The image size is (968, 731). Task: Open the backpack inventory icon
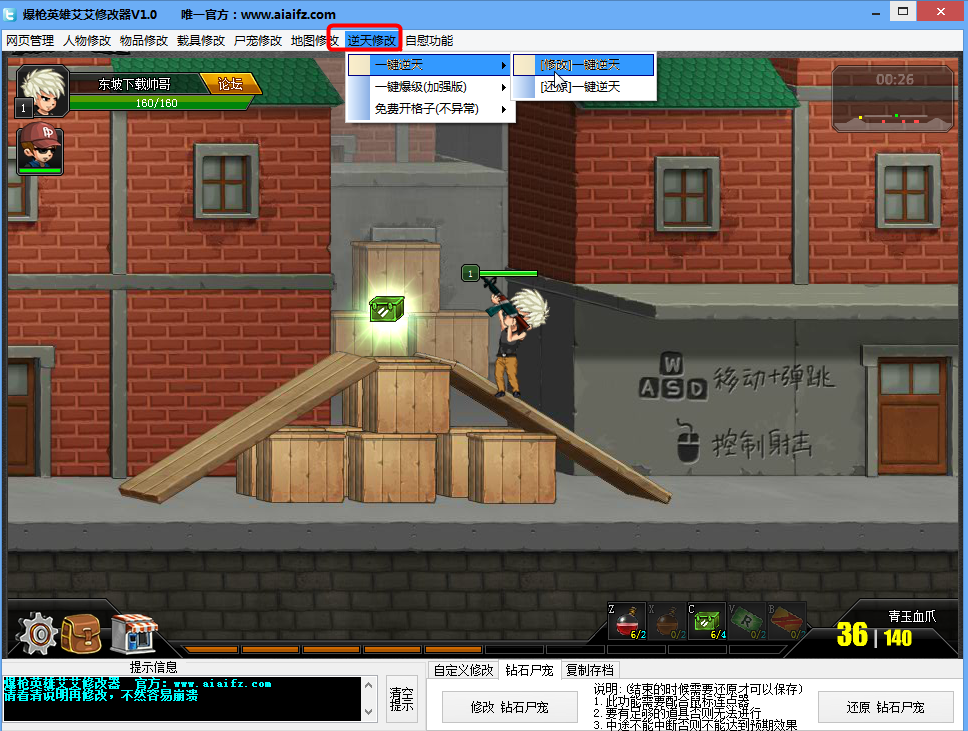(x=81, y=634)
